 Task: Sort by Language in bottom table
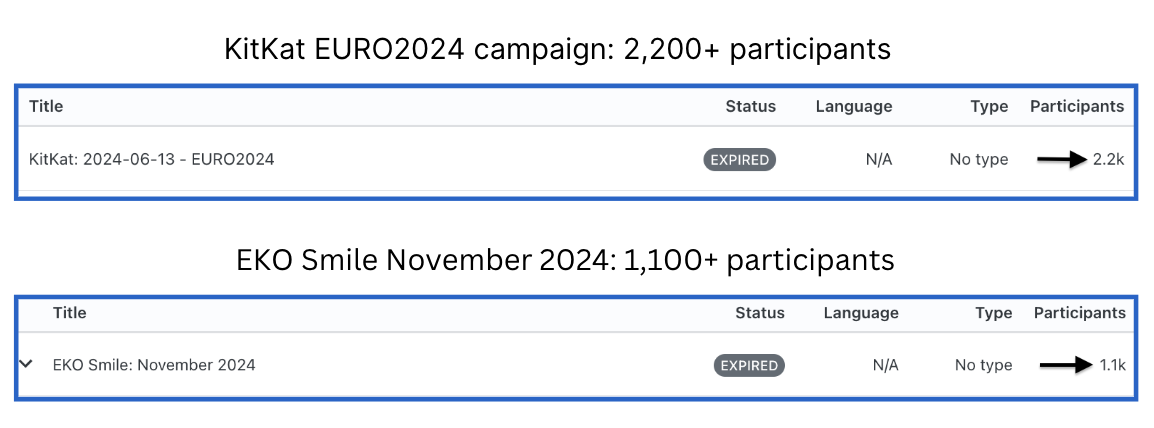[x=861, y=314]
